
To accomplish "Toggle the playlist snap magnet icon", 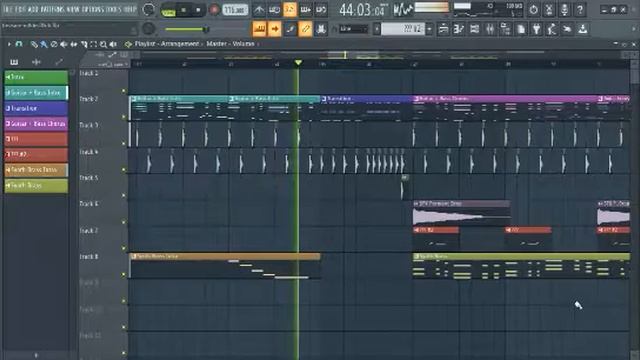I will click(19, 44).
